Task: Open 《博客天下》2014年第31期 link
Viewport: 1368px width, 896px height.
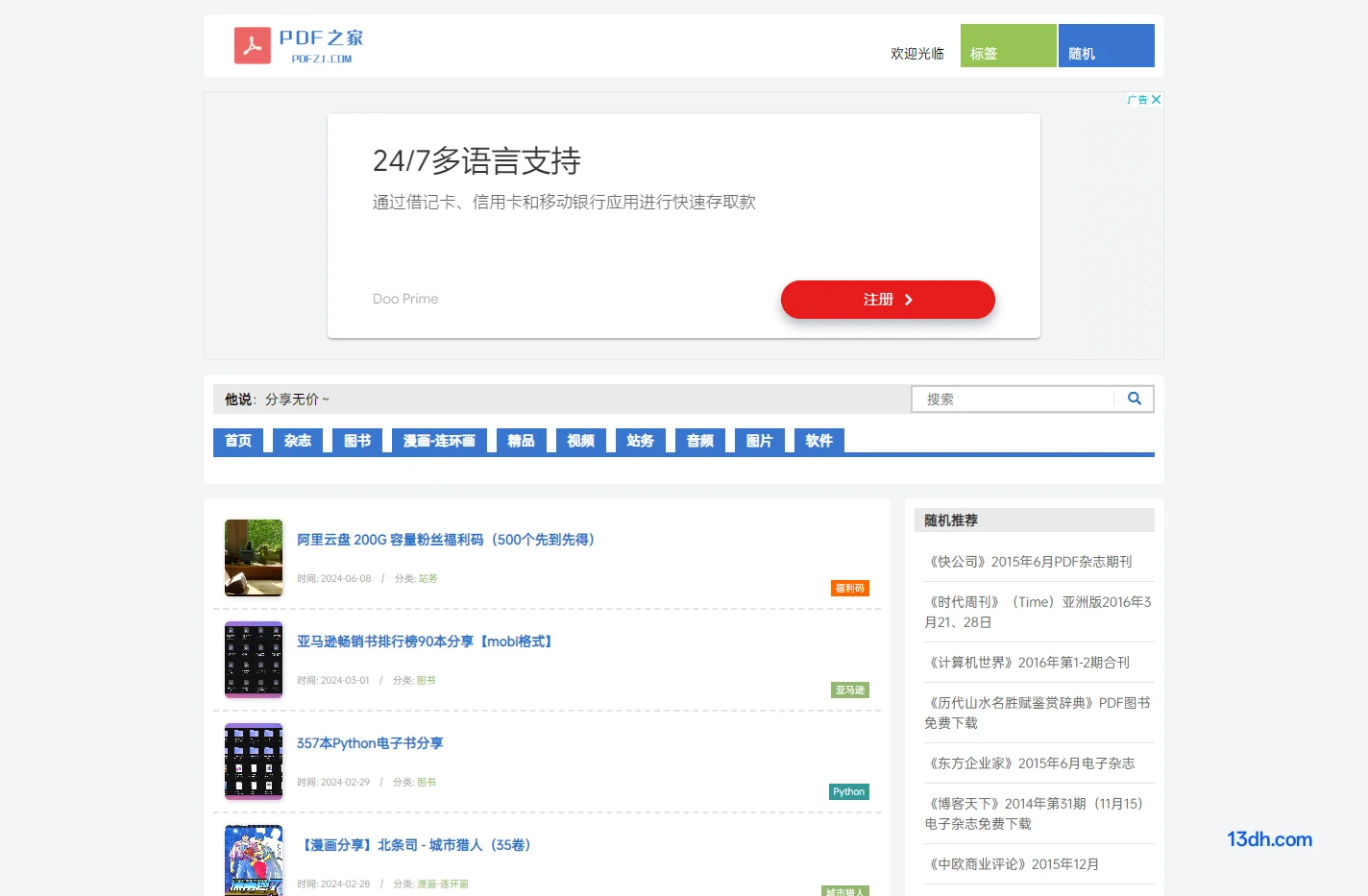Action: click(x=1036, y=813)
